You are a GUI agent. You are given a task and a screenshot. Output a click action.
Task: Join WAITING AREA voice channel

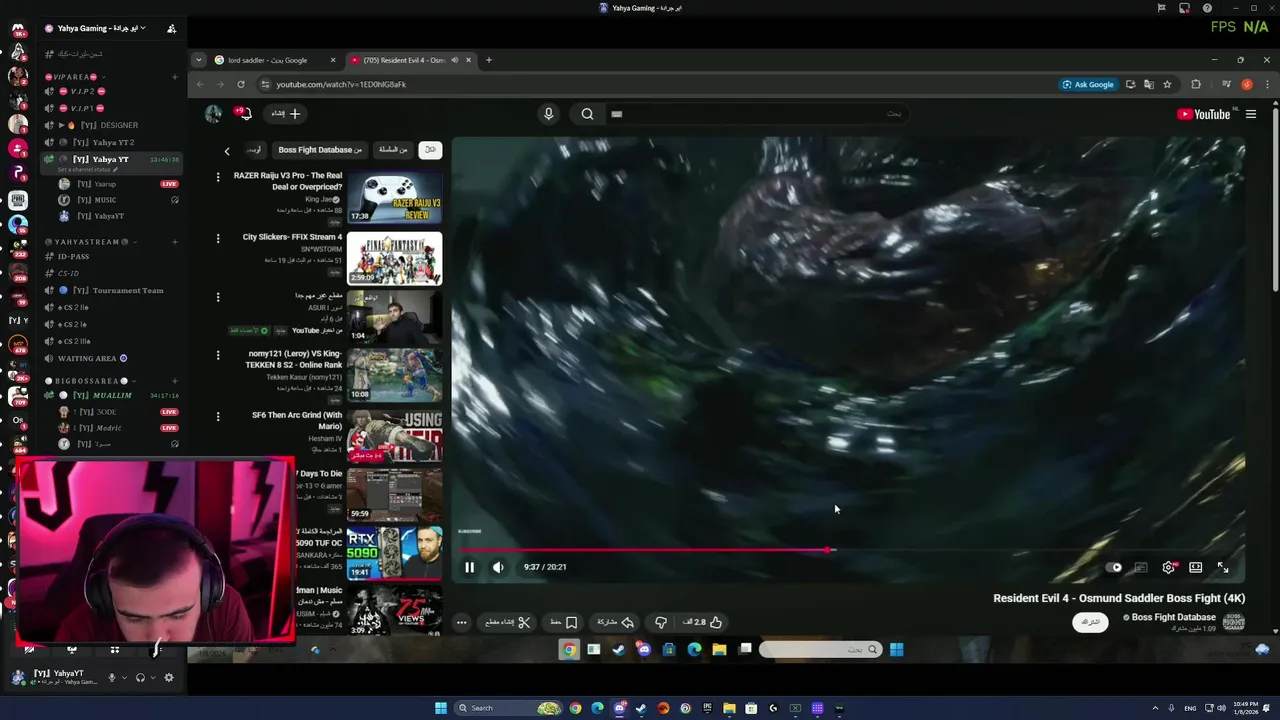(x=113, y=358)
